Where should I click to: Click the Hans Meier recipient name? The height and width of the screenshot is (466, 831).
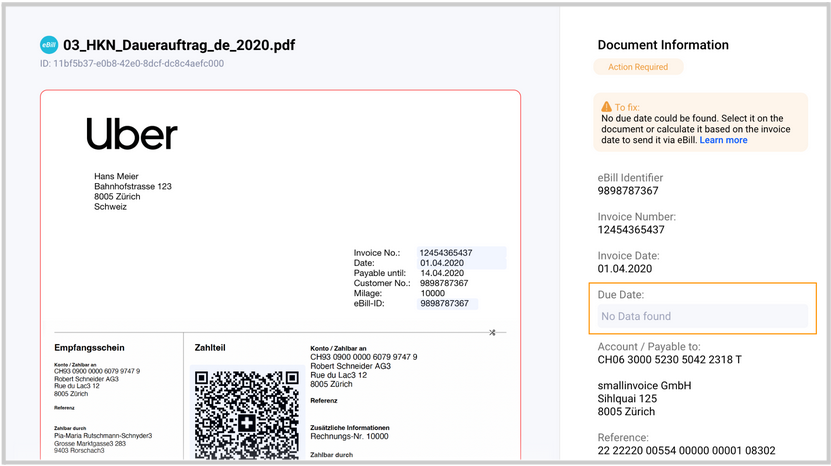pyautogui.click(x=116, y=176)
